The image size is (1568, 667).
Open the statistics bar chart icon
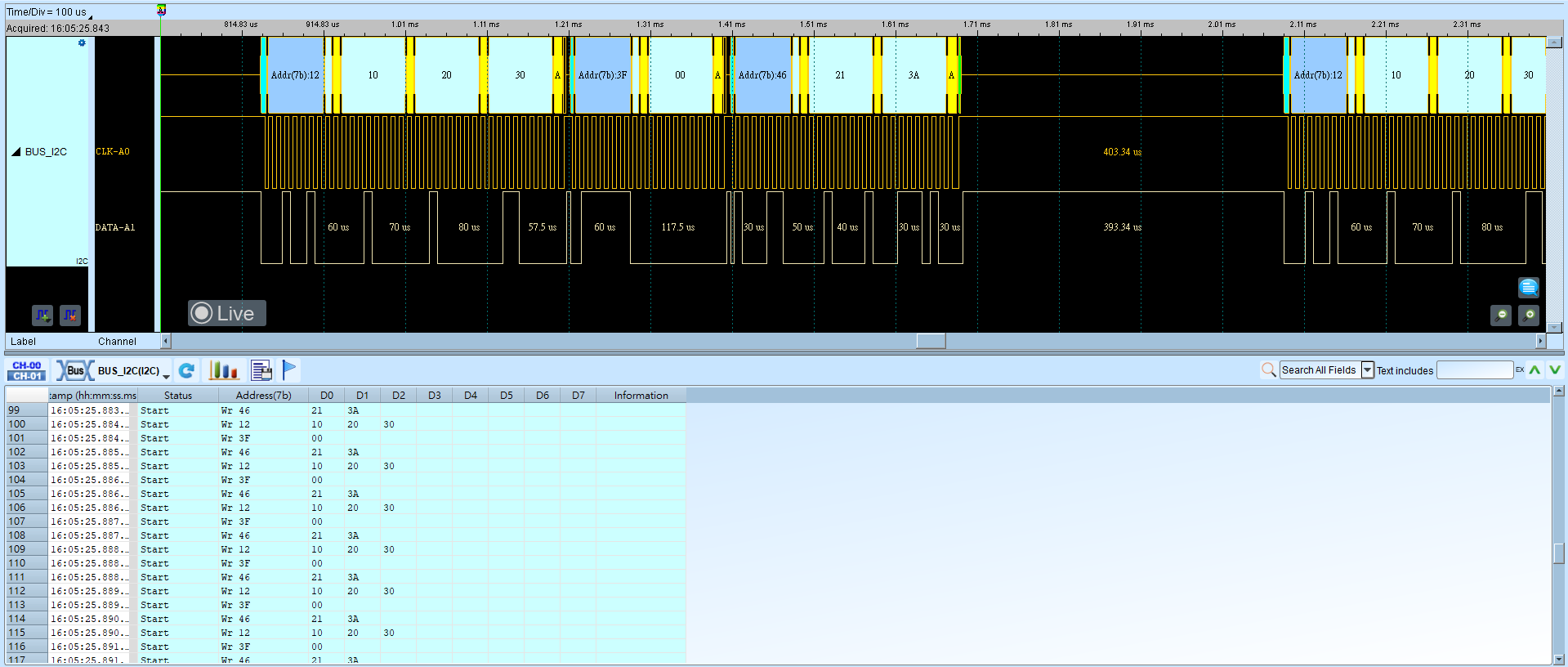click(x=223, y=371)
